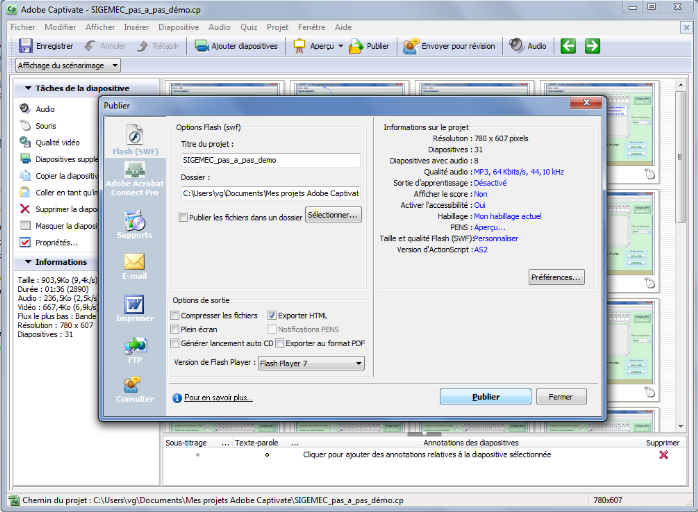Select the Imprimer Word output icon
Image resolution: width=698 pixels, height=512 pixels.
click(134, 308)
